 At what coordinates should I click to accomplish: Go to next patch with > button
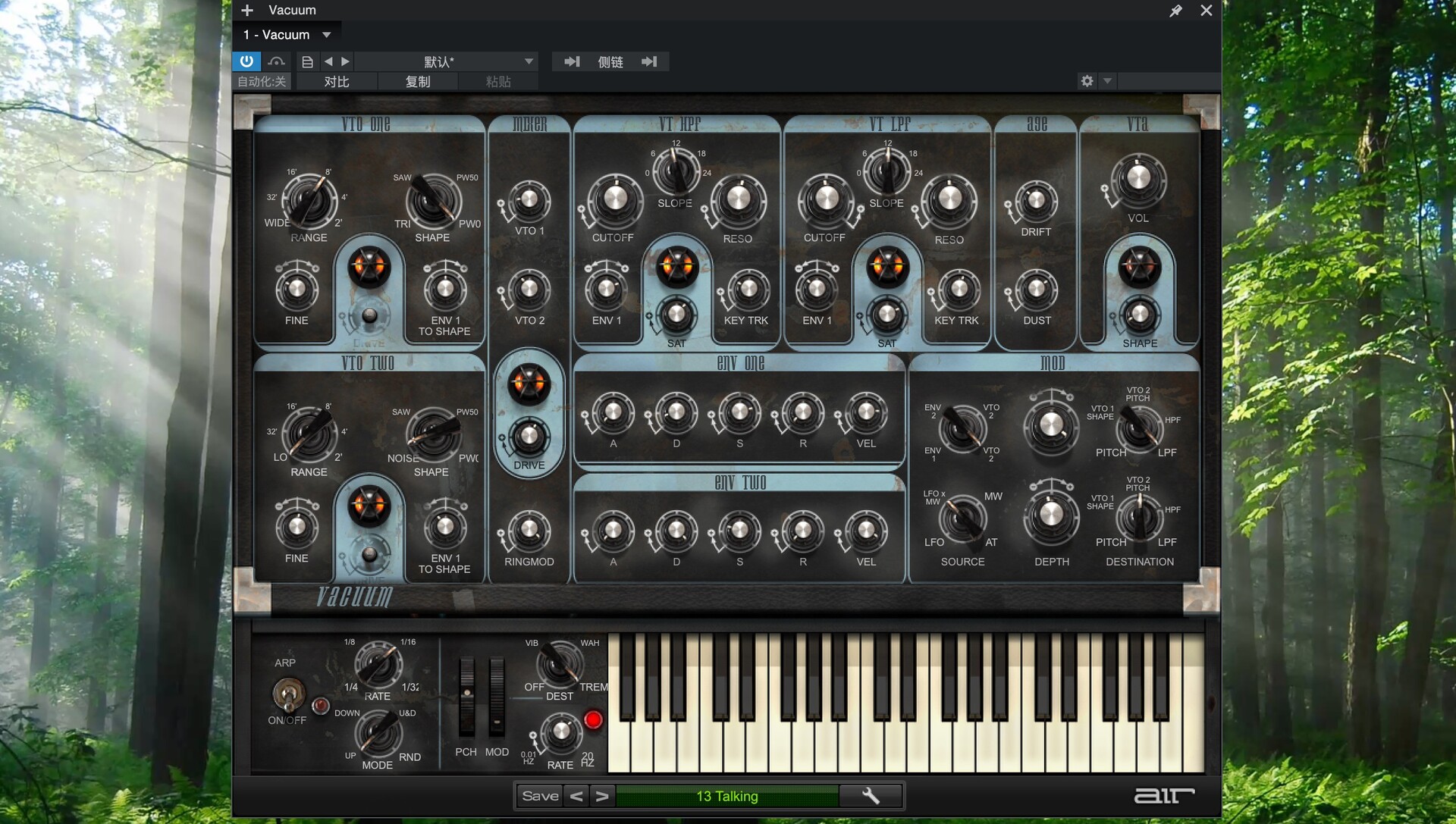tap(602, 796)
